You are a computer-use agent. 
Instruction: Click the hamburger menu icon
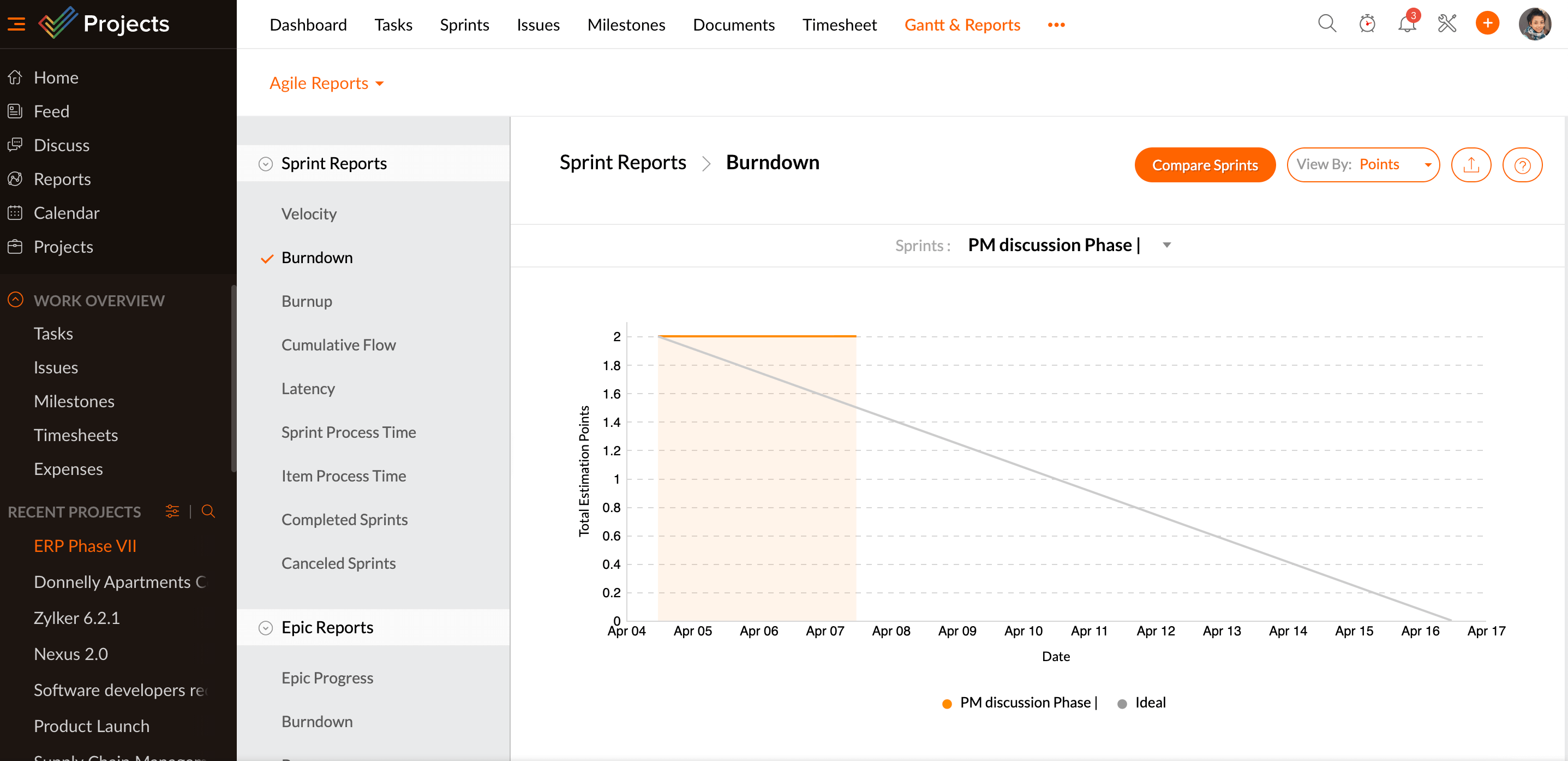click(16, 25)
